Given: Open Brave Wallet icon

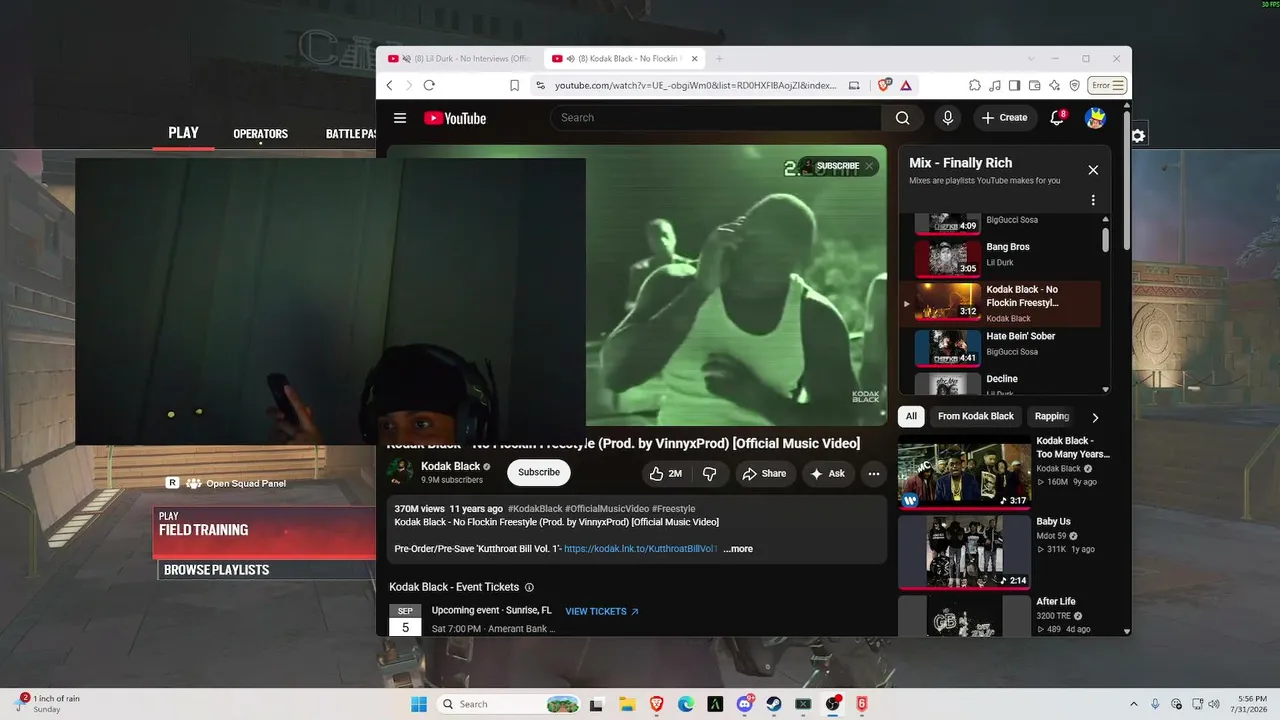Looking at the screenshot, I should 1035,85.
